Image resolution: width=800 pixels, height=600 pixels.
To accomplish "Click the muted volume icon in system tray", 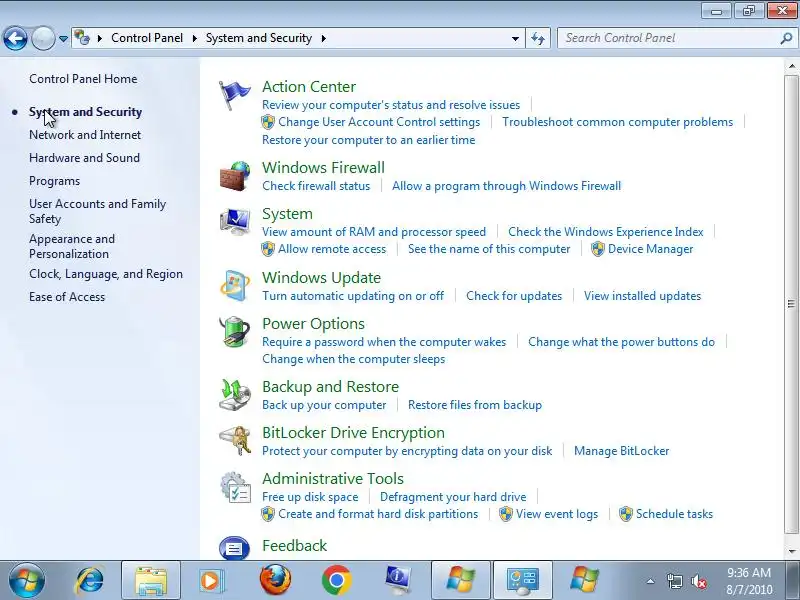I will coord(698,581).
